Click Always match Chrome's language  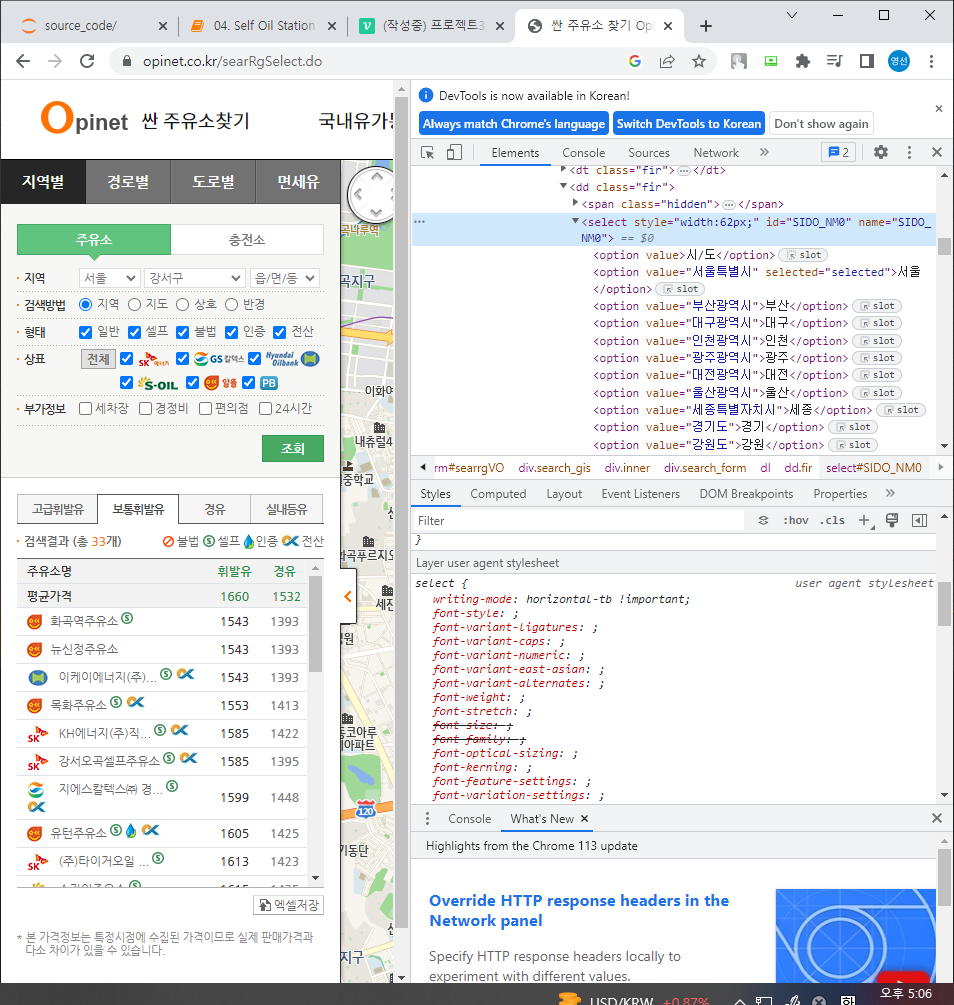tap(514, 124)
